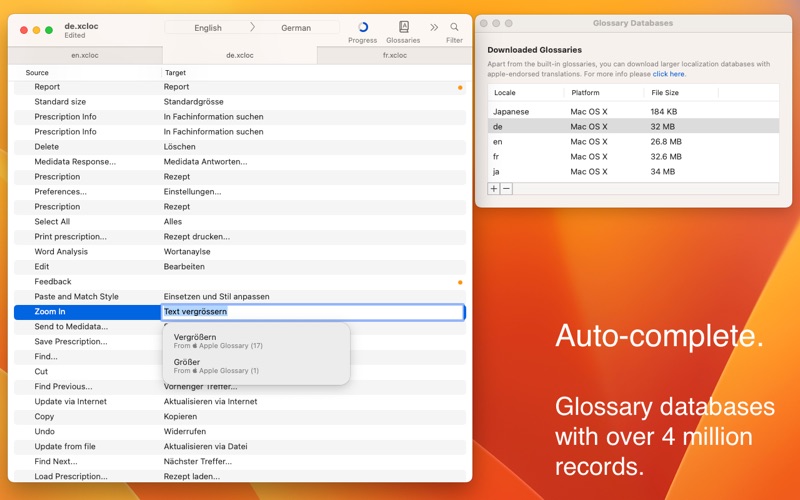Select the Word Analysis row
This screenshot has width=800, height=500.
point(240,252)
